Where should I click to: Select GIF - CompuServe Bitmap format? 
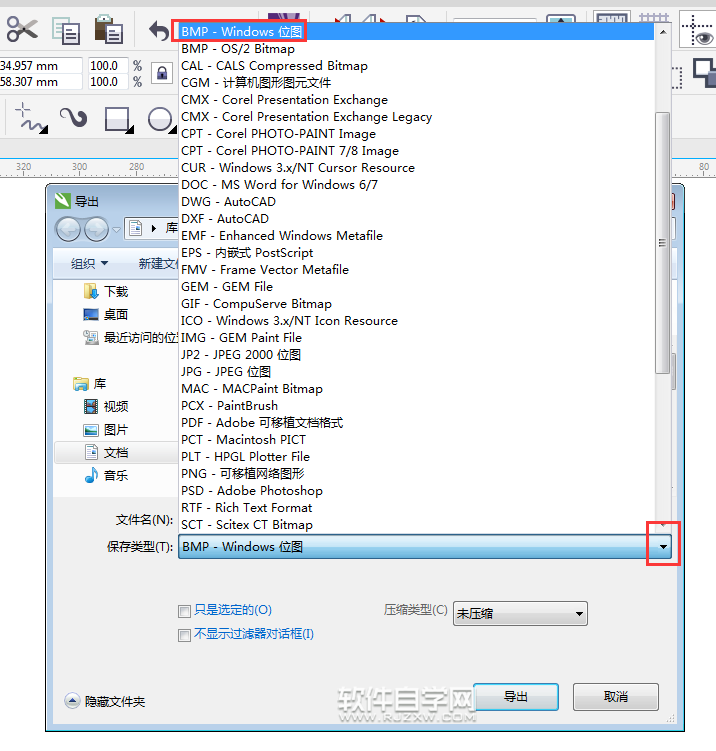tap(416, 304)
